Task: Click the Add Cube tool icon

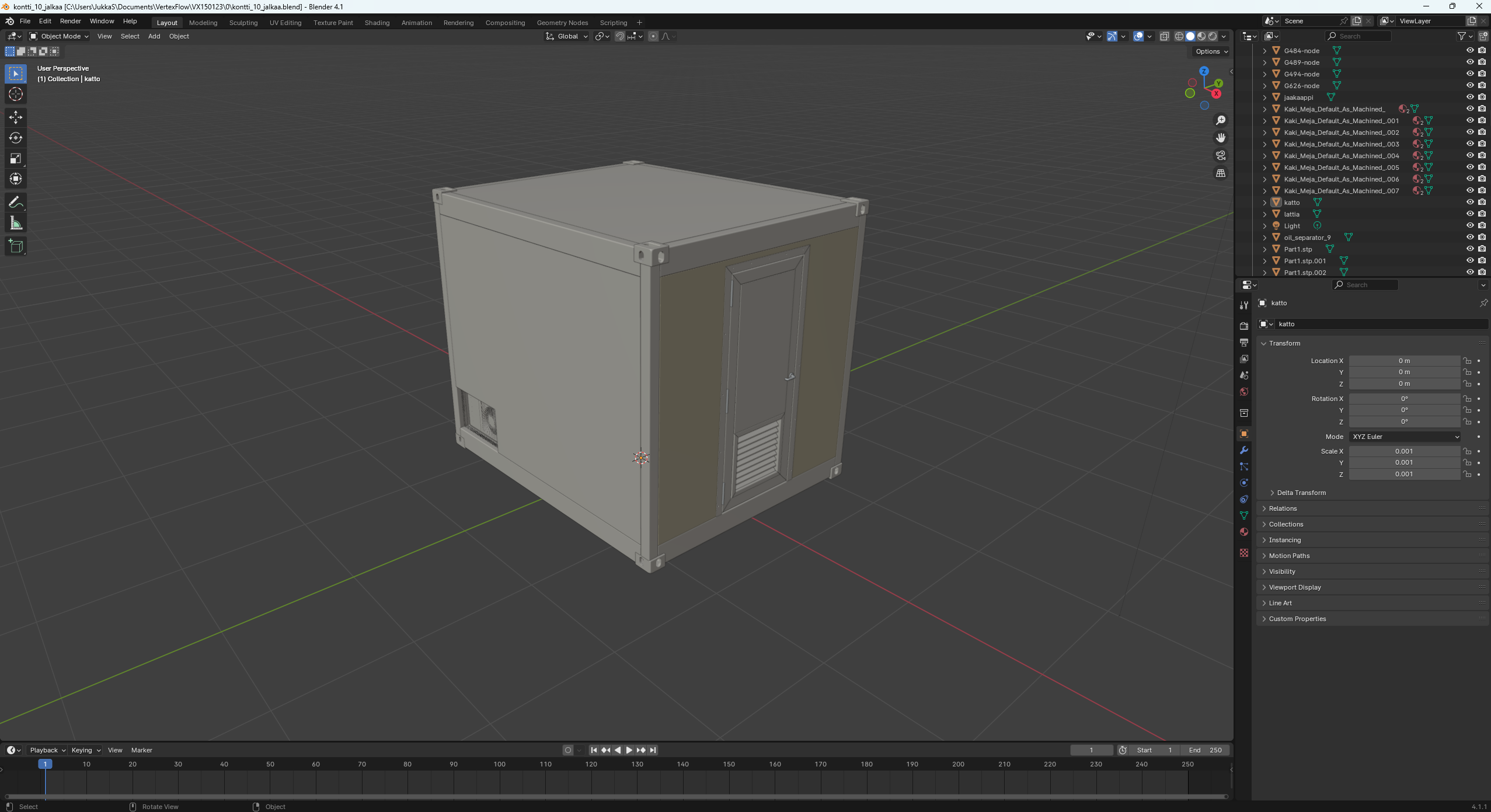Action: [x=16, y=246]
